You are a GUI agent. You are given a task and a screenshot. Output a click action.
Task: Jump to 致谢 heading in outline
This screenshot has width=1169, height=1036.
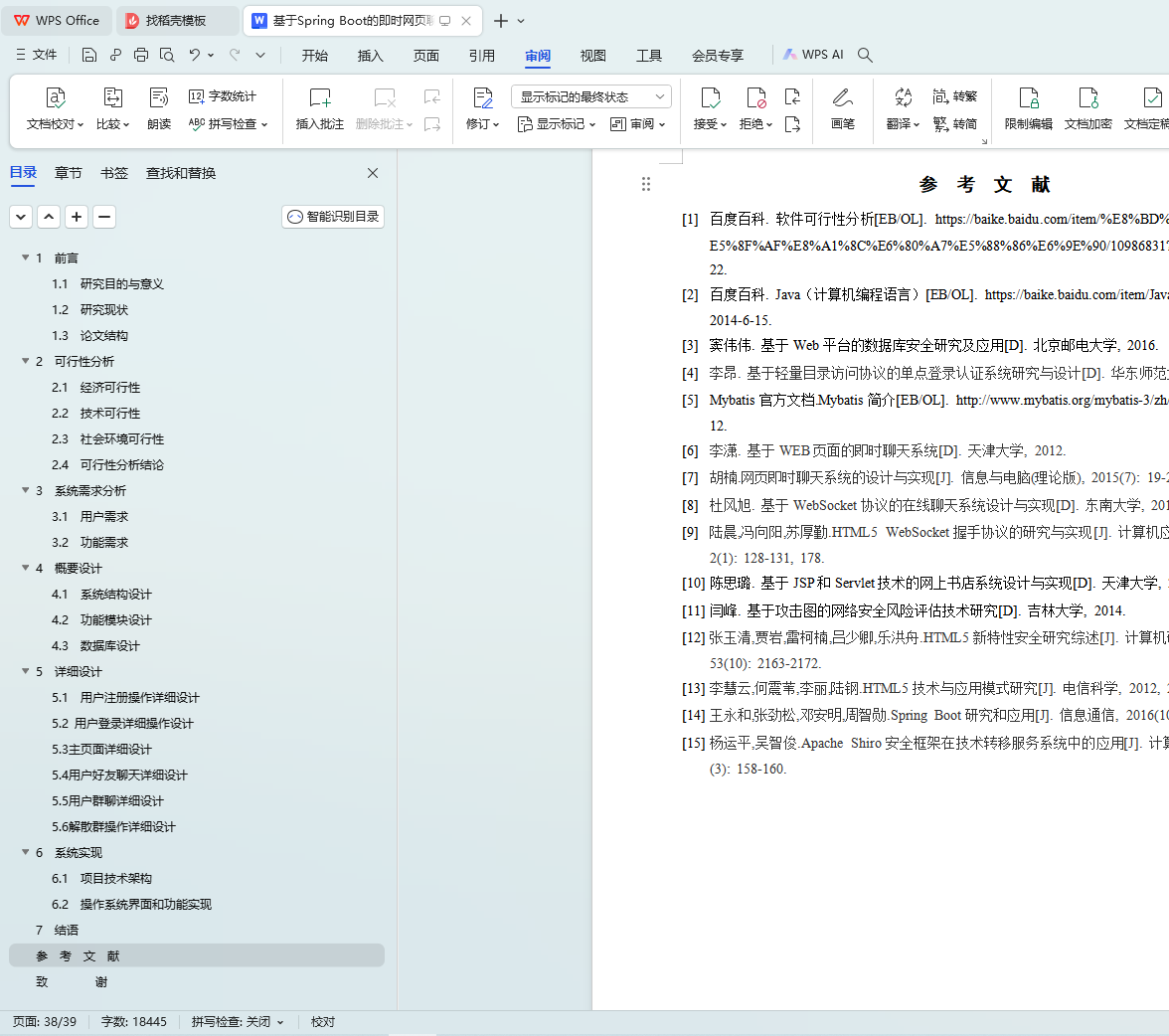[x=72, y=981]
